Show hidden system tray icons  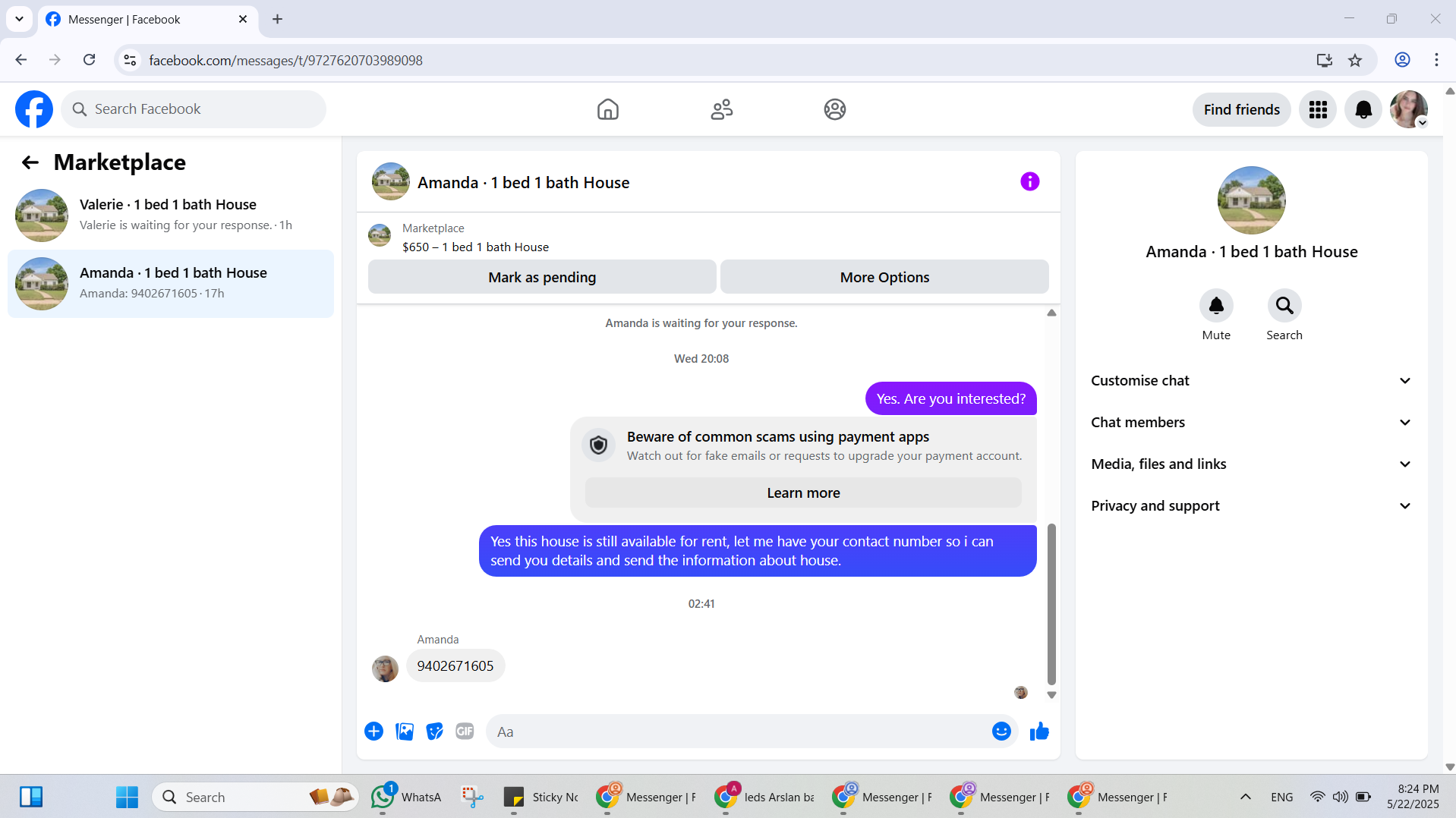click(1245, 797)
